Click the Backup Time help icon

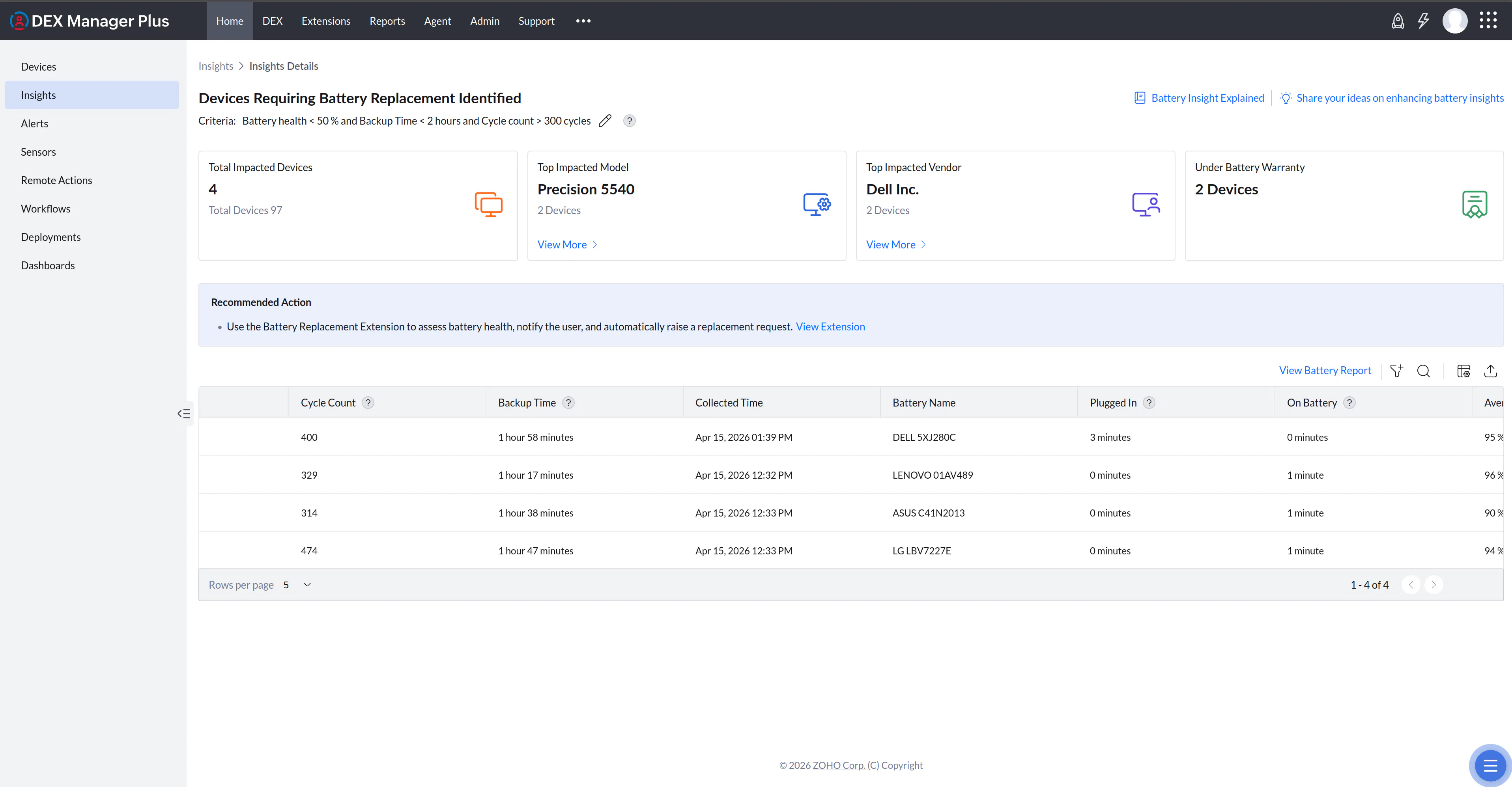tap(568, 403)
